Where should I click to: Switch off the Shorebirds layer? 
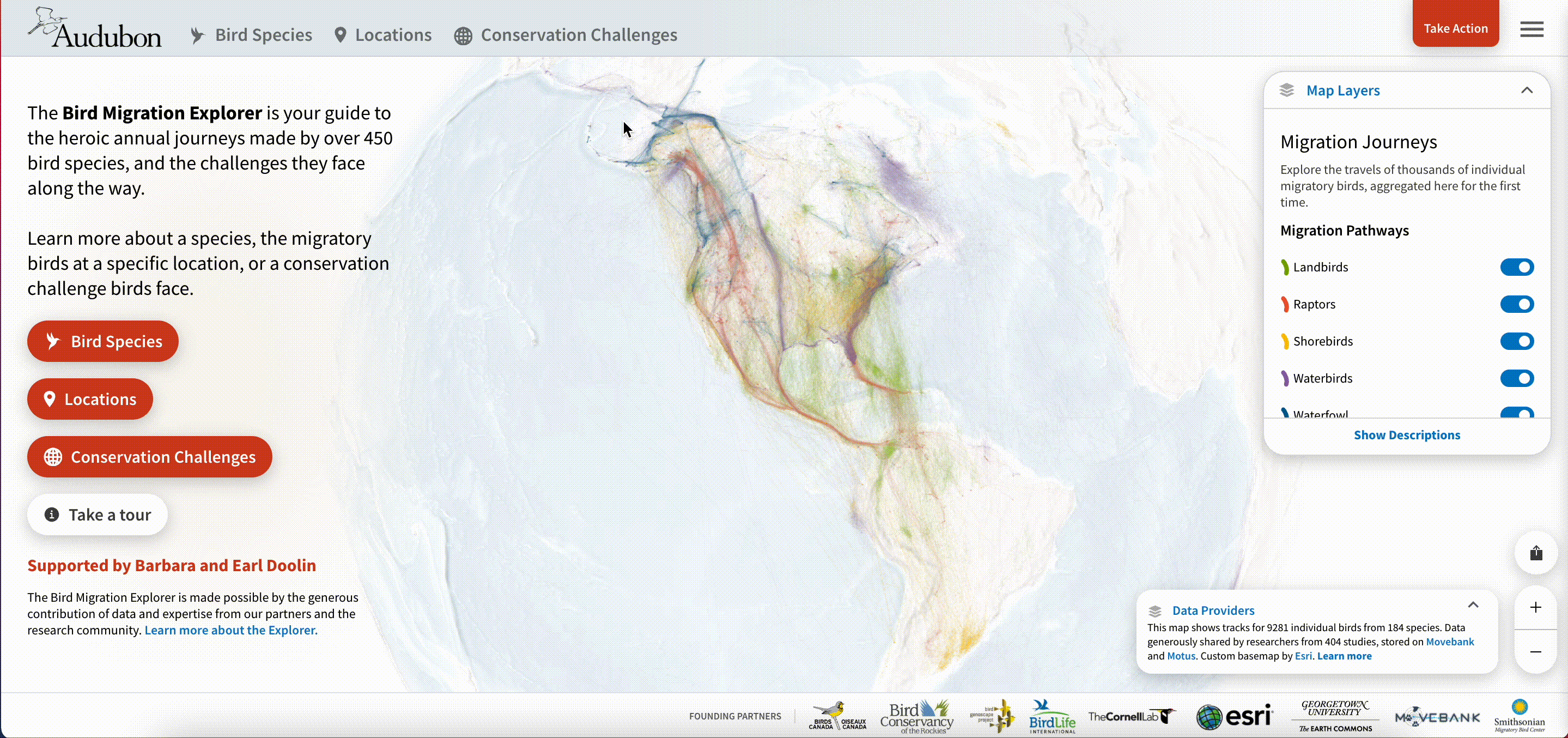click(x=1516, y=342)
